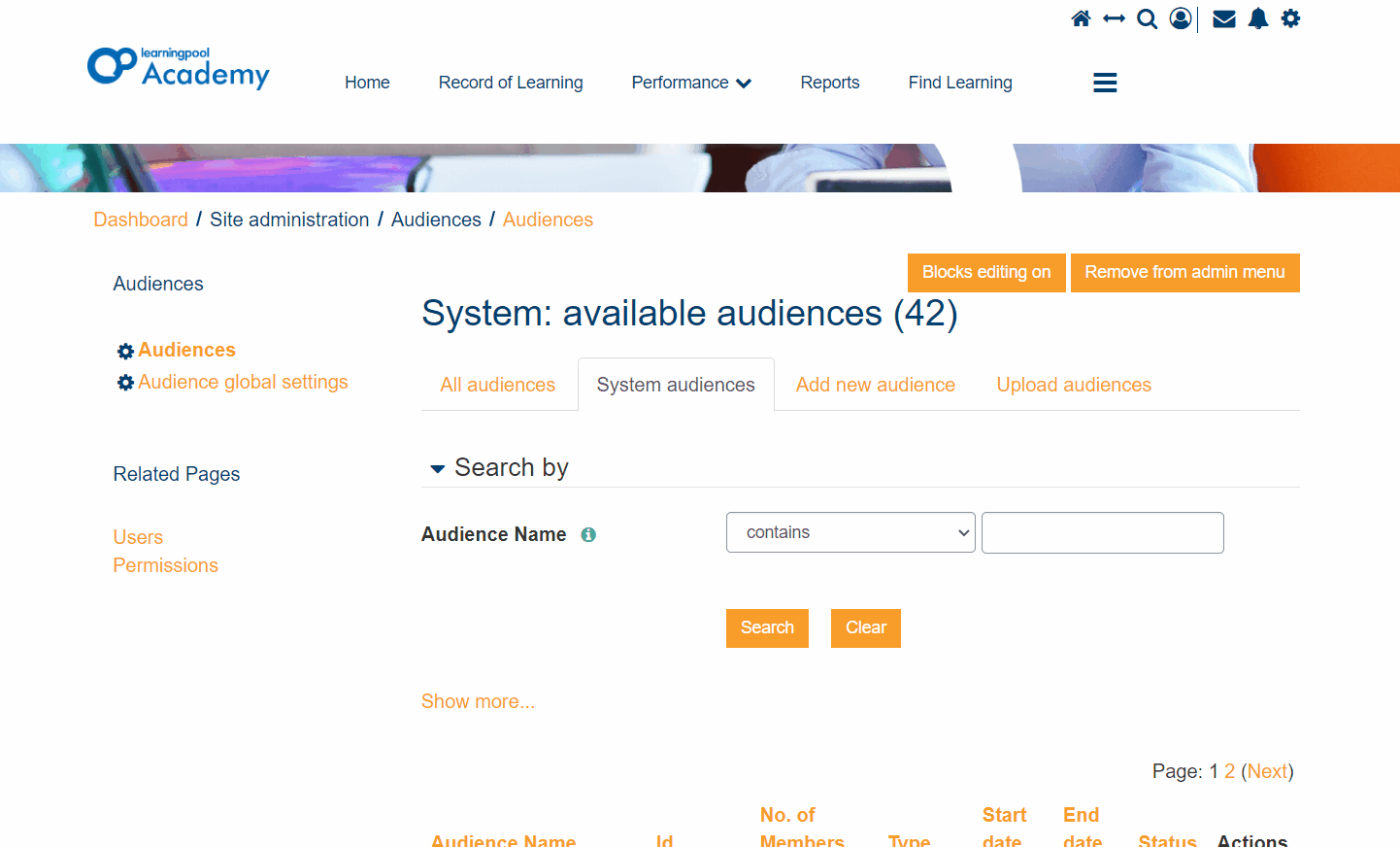
Task: Collapse the Search by section
Action: click(436, 468)
